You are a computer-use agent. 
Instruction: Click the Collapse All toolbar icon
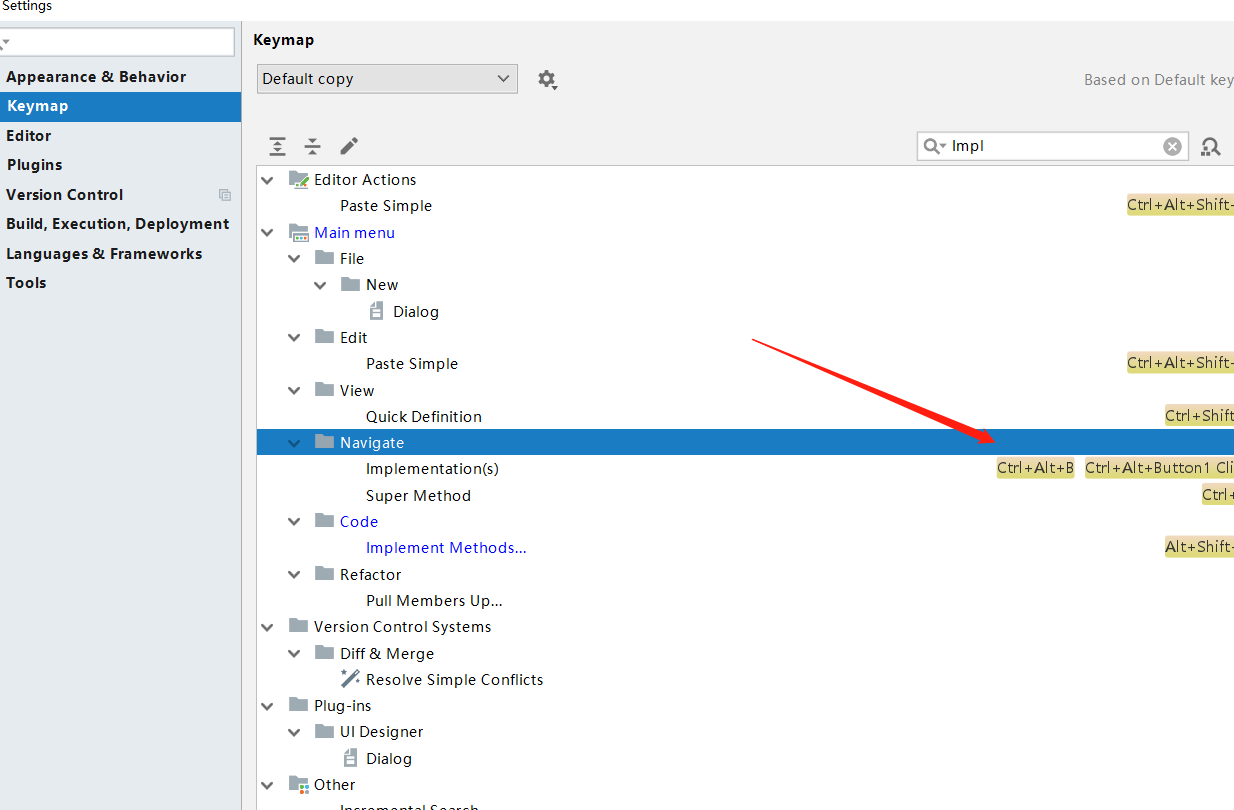click(x=313, y=146)
